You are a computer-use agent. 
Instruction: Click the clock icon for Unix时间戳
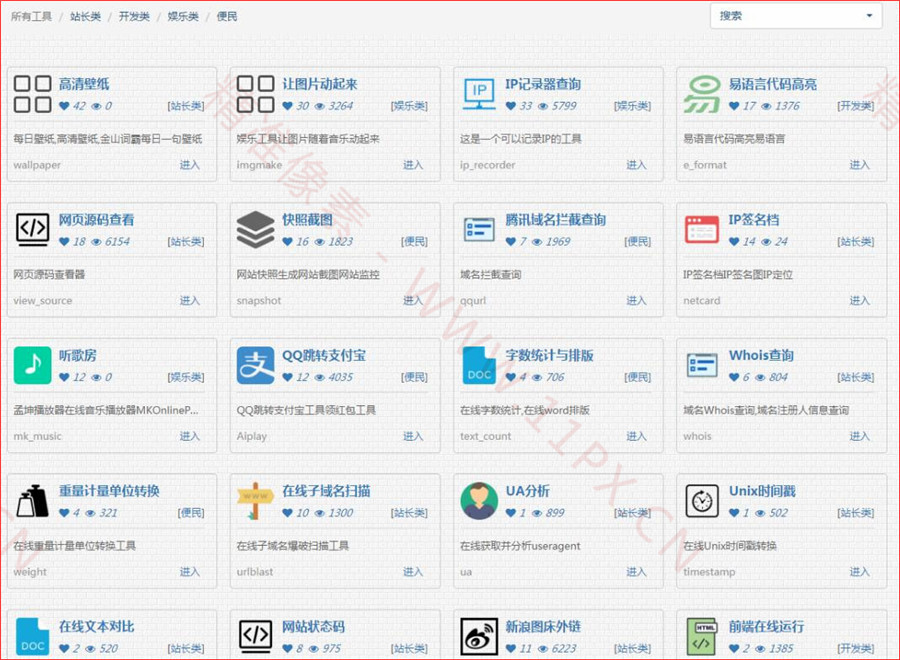(702, 501)
